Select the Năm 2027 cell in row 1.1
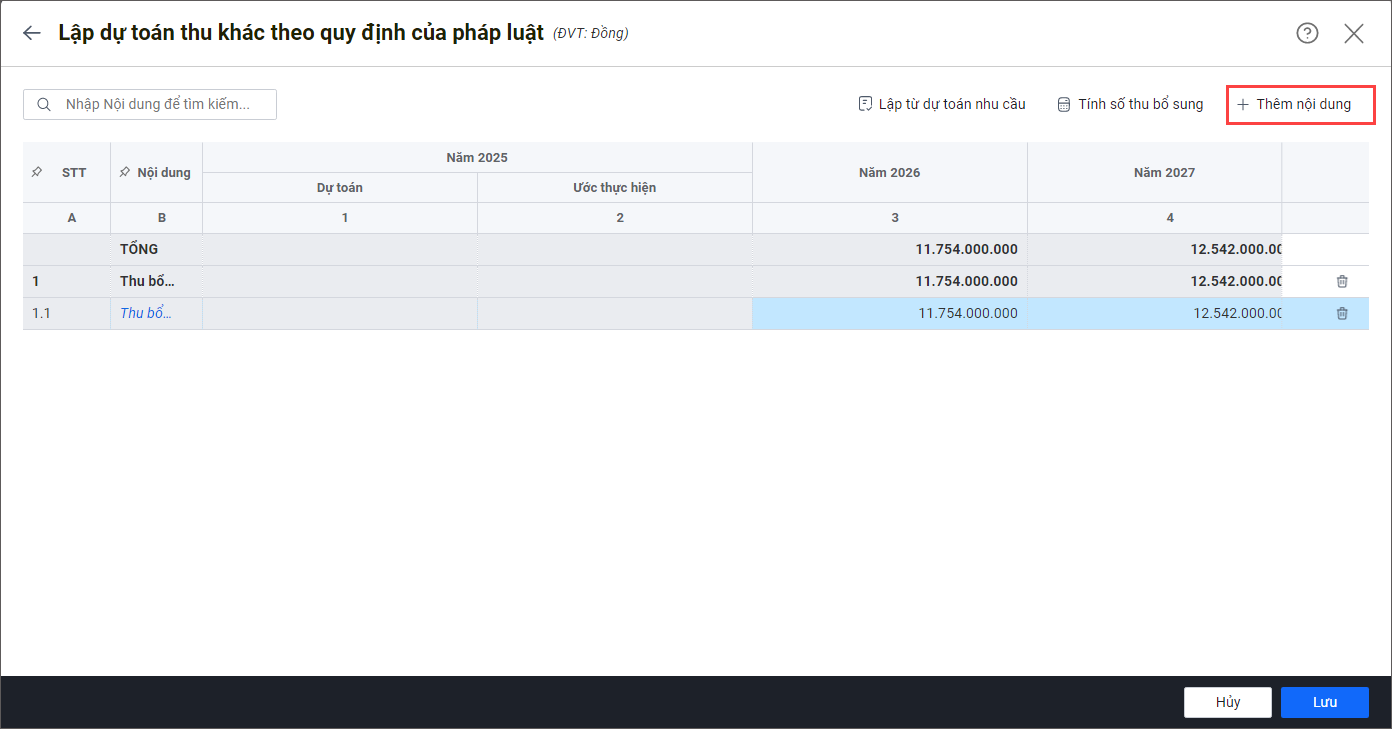The height and width of the screenshot is (729, 1392). click(x=1154, y=313)
